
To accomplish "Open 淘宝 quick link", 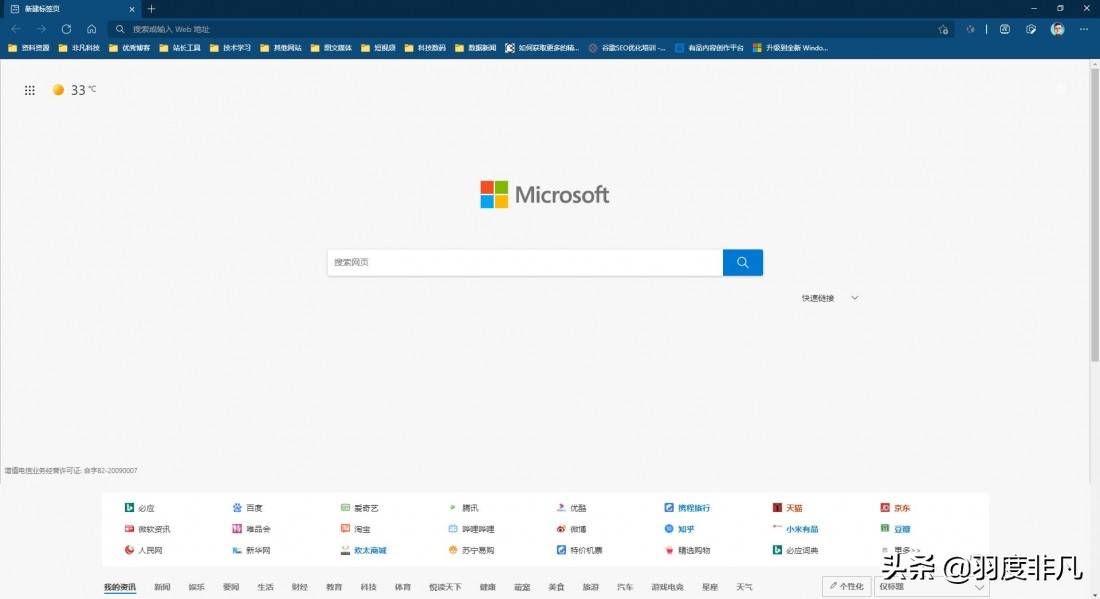I will [355, 529].
